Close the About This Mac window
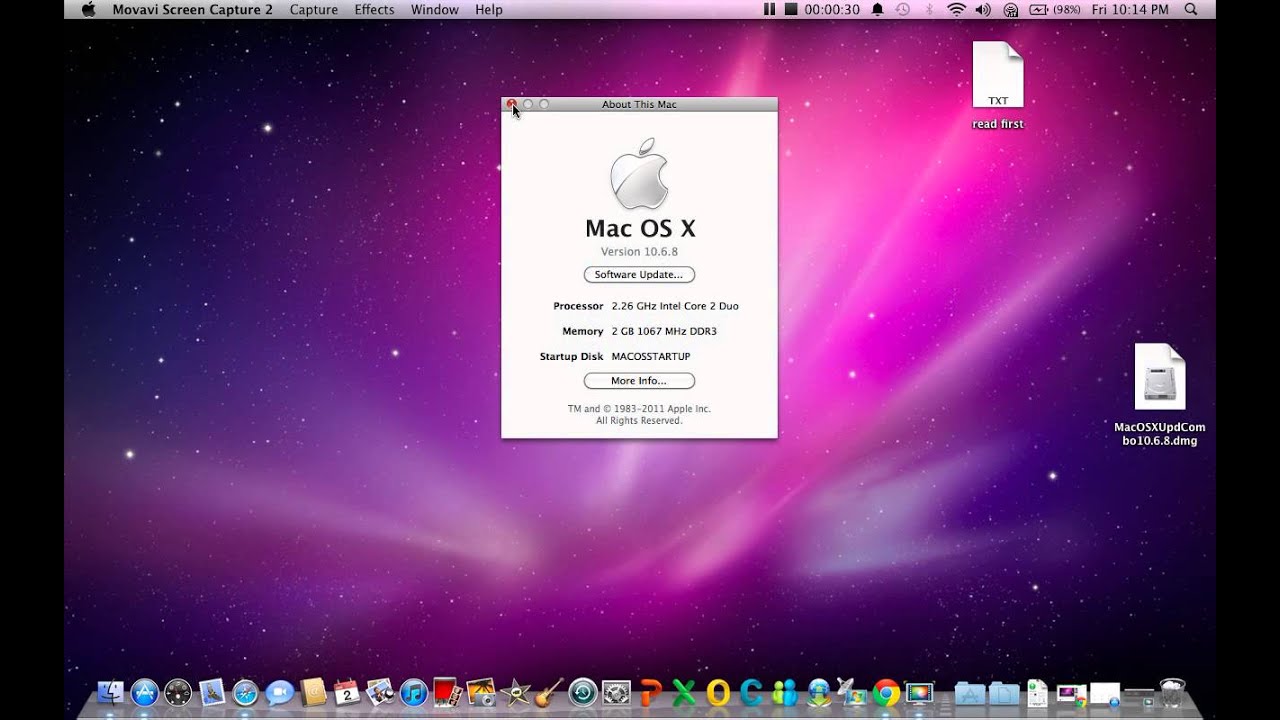This screenshot has height=720, width=1280. [512, 104]
